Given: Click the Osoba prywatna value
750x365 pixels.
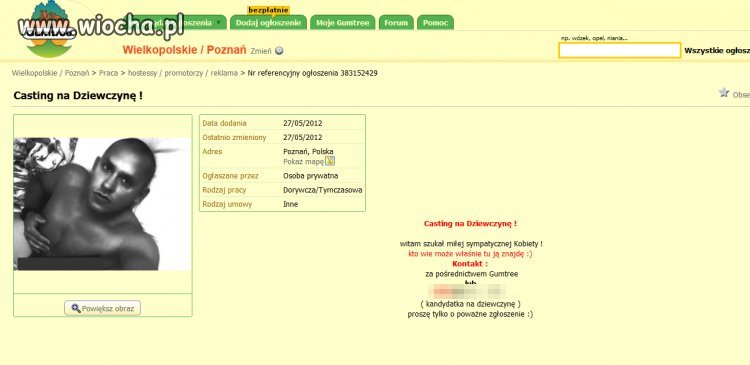Looking at the screenshot, I should pyautogui.click(x=310, y=176).
